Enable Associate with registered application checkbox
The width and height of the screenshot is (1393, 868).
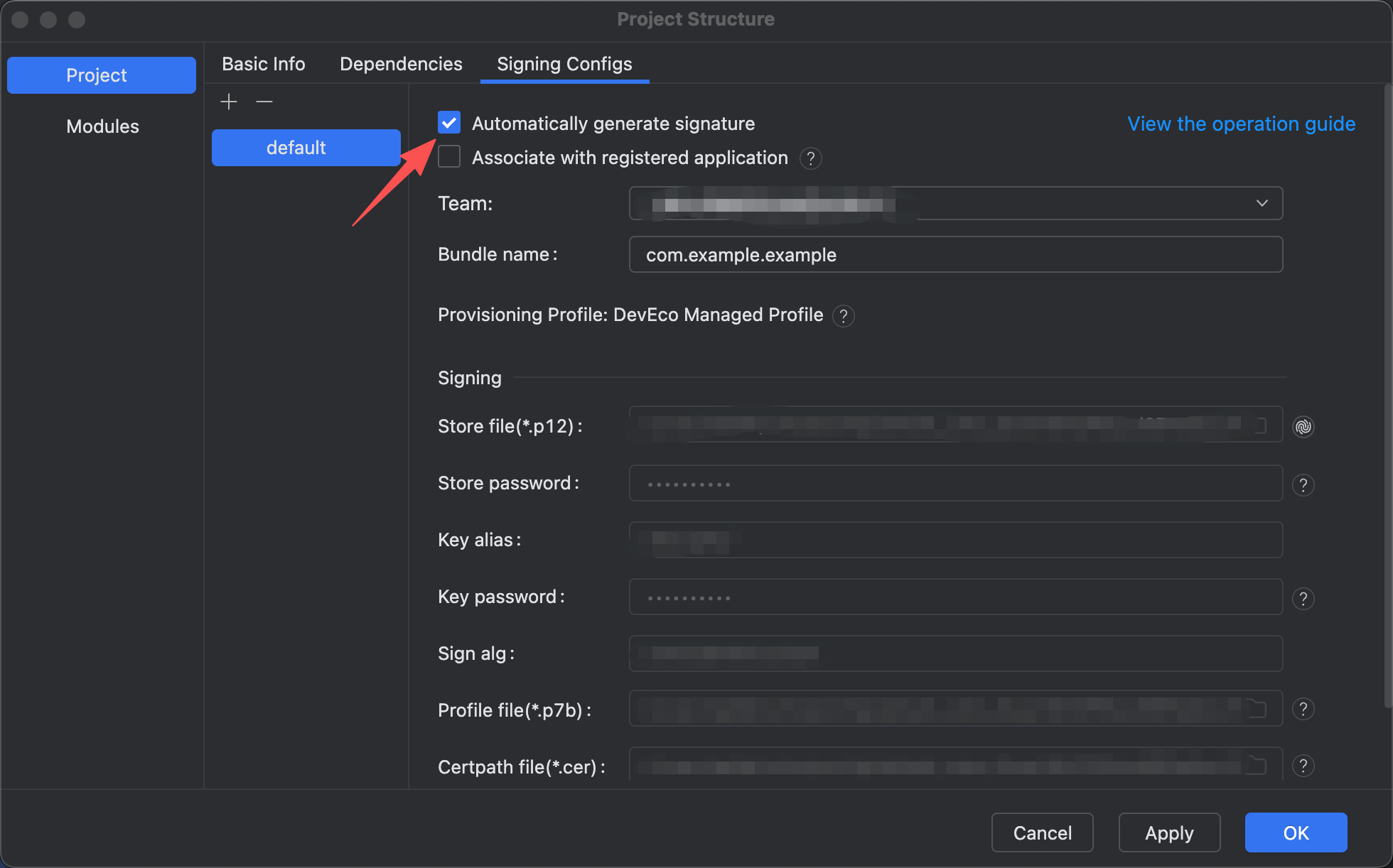tap(449, 157)
